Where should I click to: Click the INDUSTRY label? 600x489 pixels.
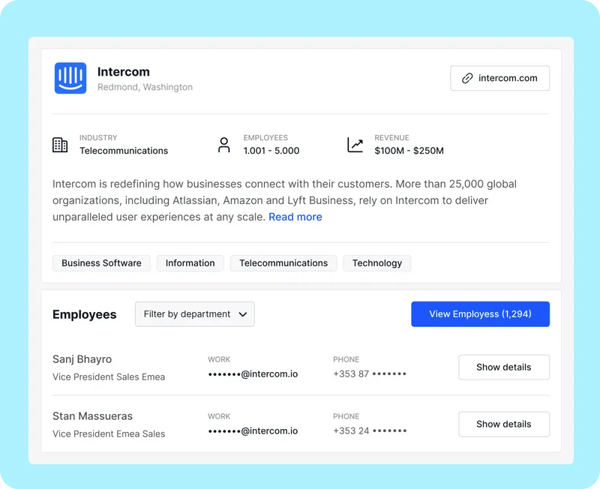[98, 138]
